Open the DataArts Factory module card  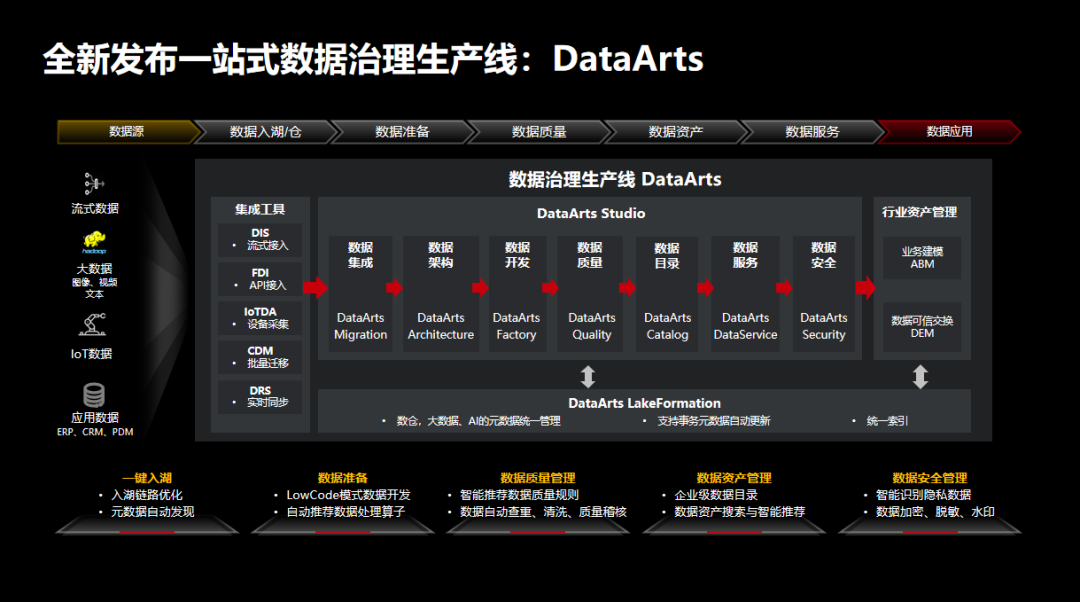(x=517, y=294)
